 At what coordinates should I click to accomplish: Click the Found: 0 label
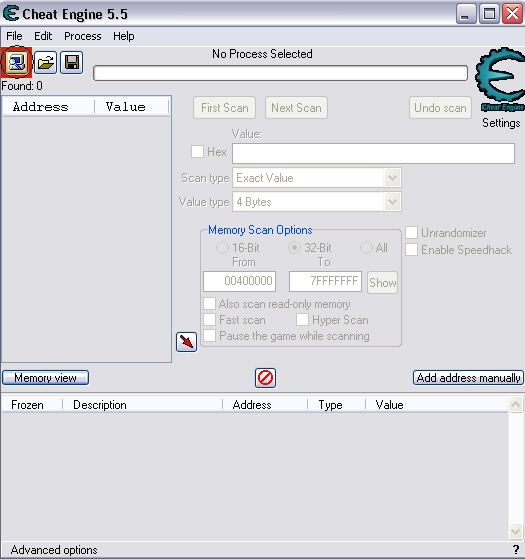22,86
